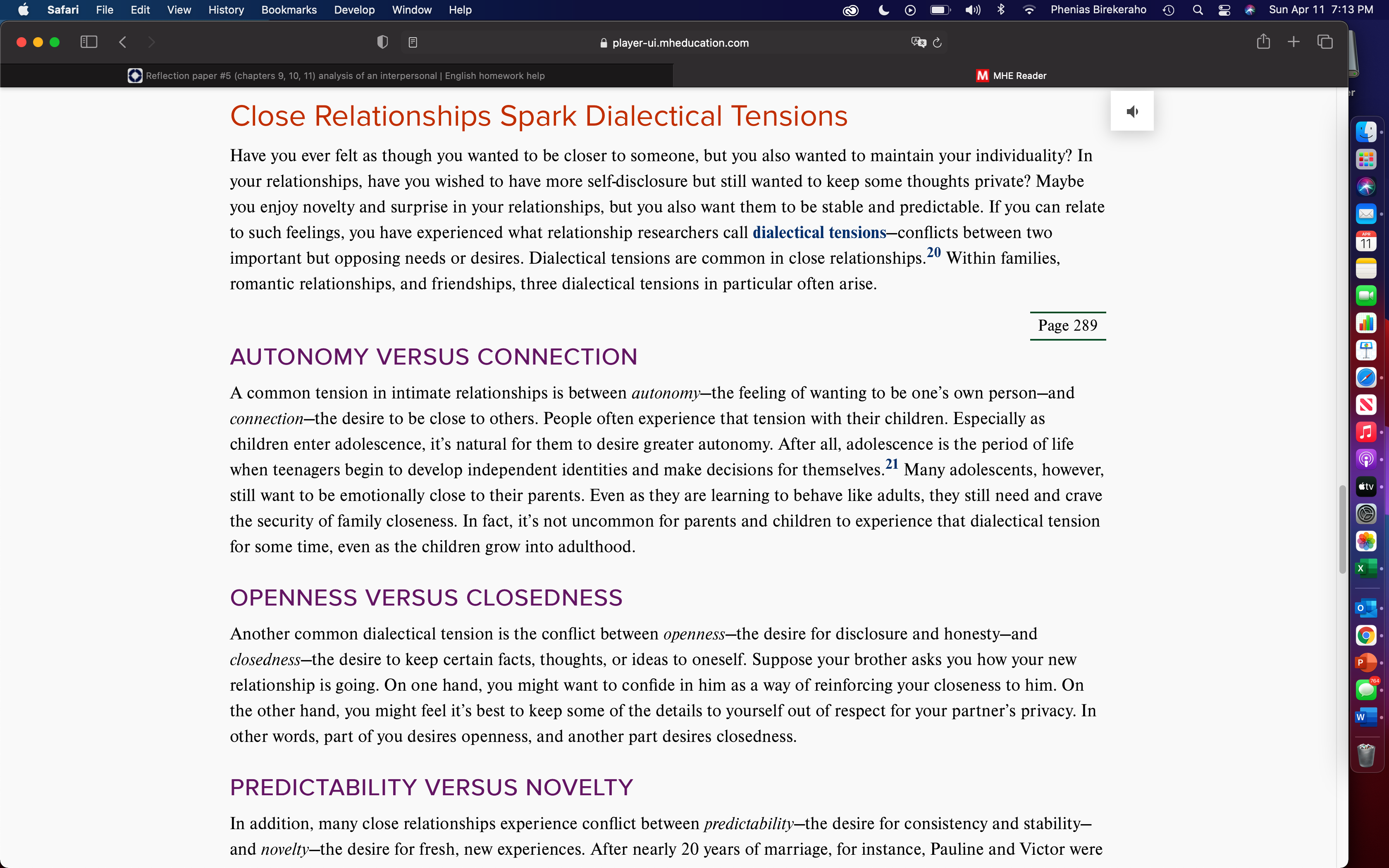The width and height of the screenshot is (1389, 868).
Task: Open the Bookmarks menu
Action: pos(289,10)
